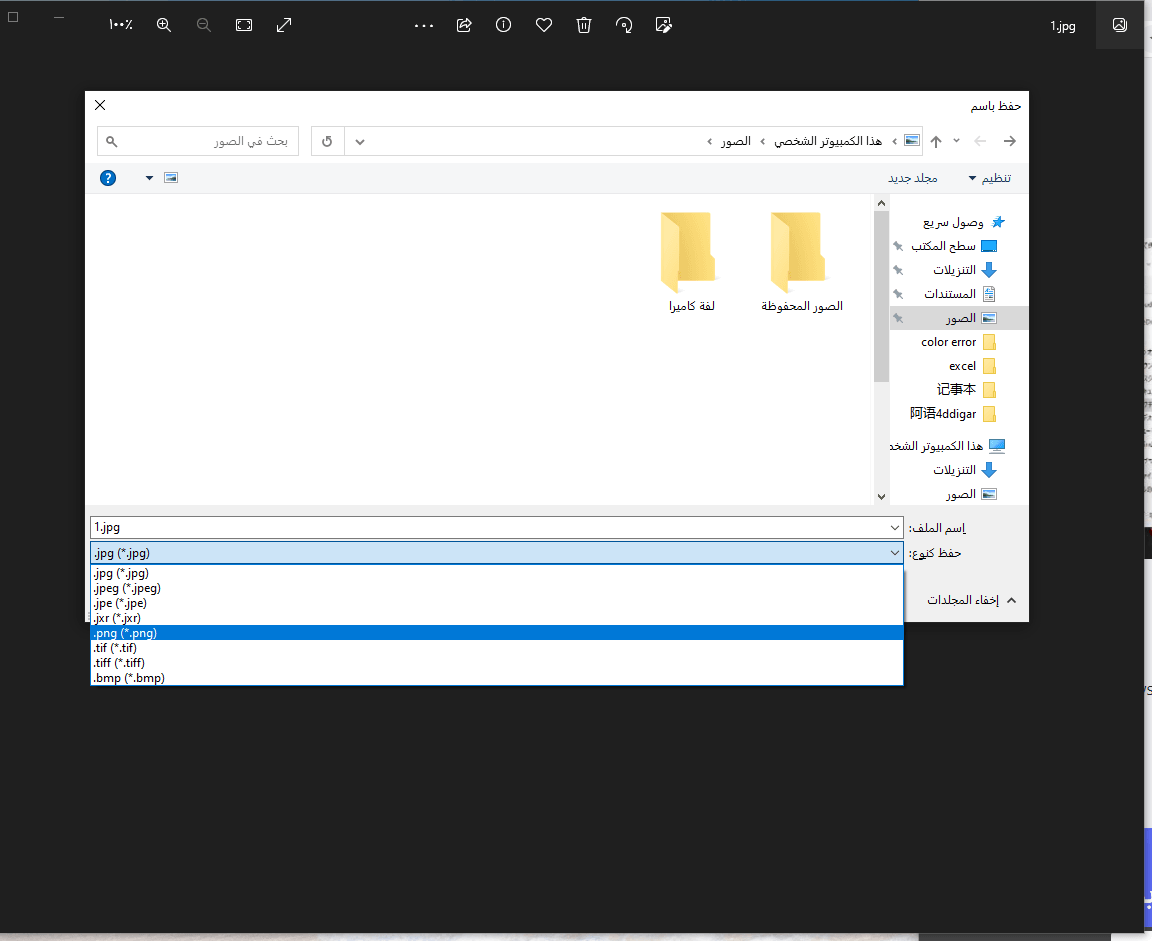Add to favorites with the heart icon
Viewport: 1152px width, 941px height.
click(544, 25)
